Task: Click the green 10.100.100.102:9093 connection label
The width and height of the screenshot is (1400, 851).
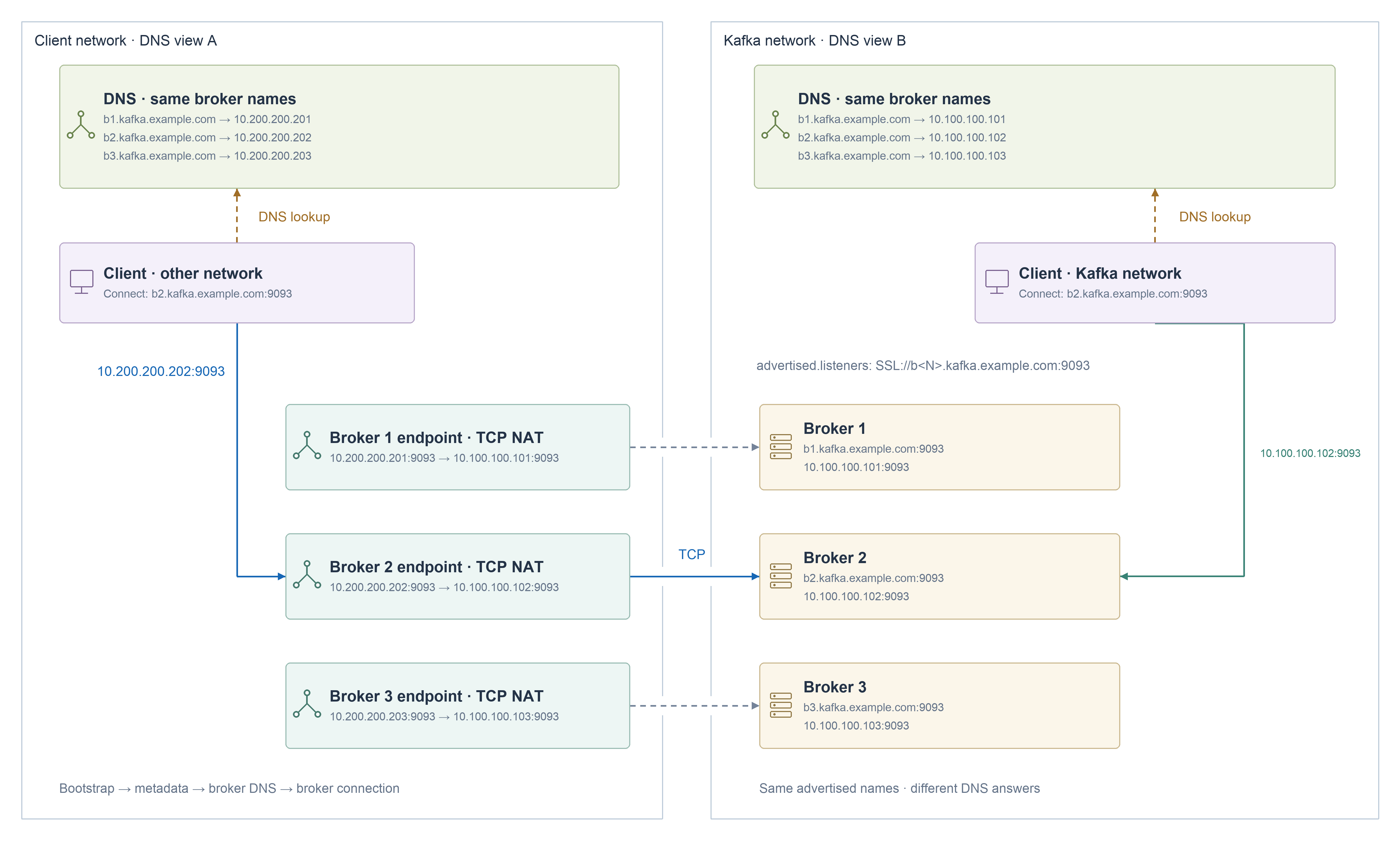Action: pyautogui.click(x=1310, y=453)
